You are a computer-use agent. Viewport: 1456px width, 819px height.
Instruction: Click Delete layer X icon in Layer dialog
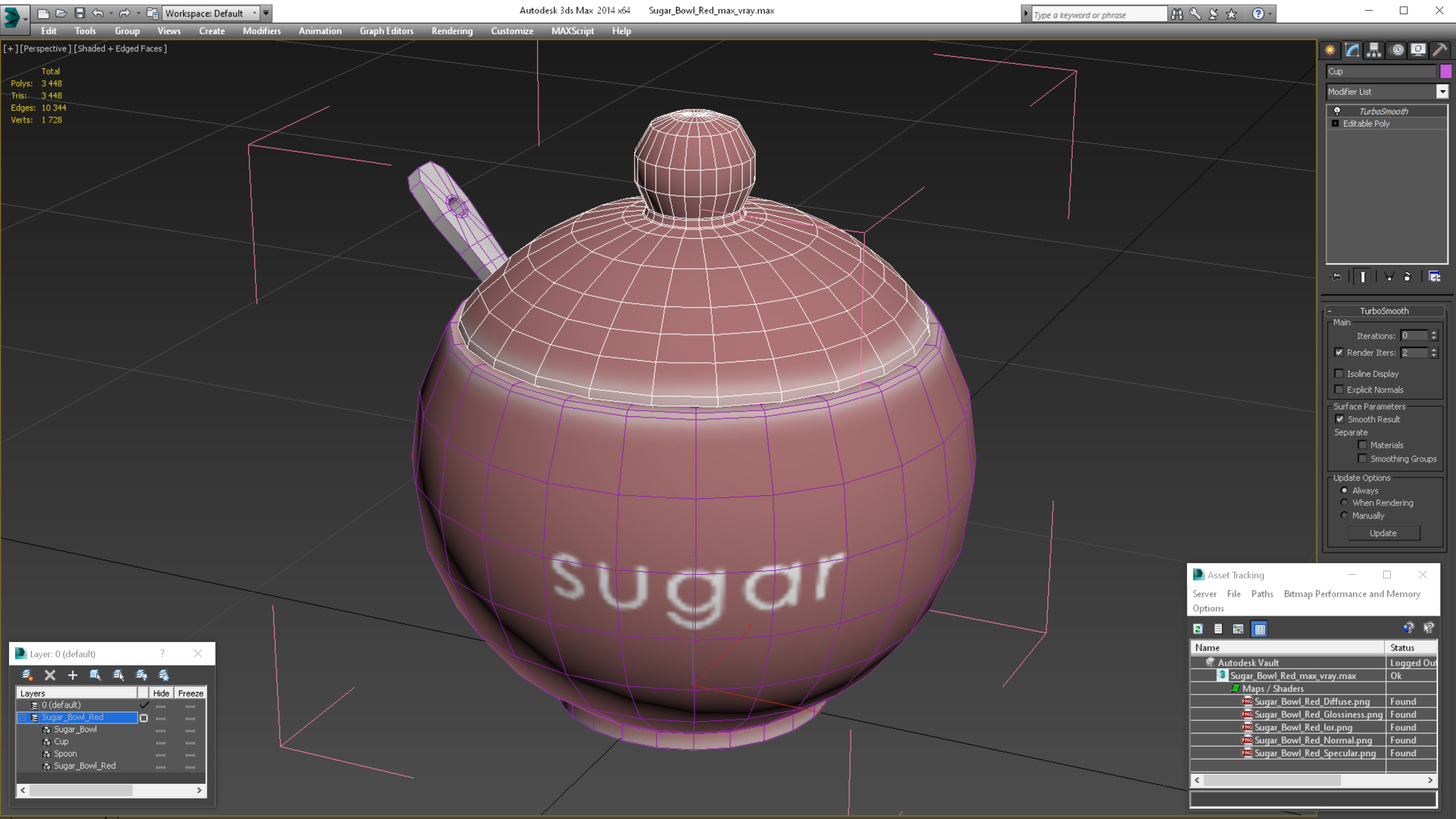(x=50, y=675)
